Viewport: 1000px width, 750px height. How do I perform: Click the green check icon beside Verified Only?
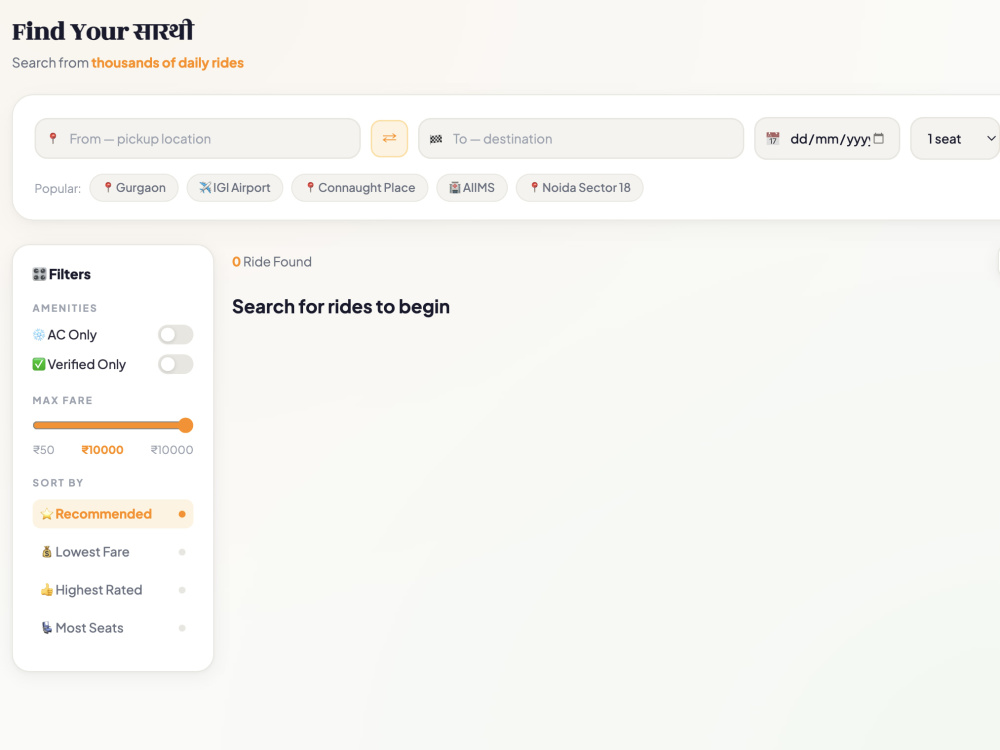coord(39,364)
